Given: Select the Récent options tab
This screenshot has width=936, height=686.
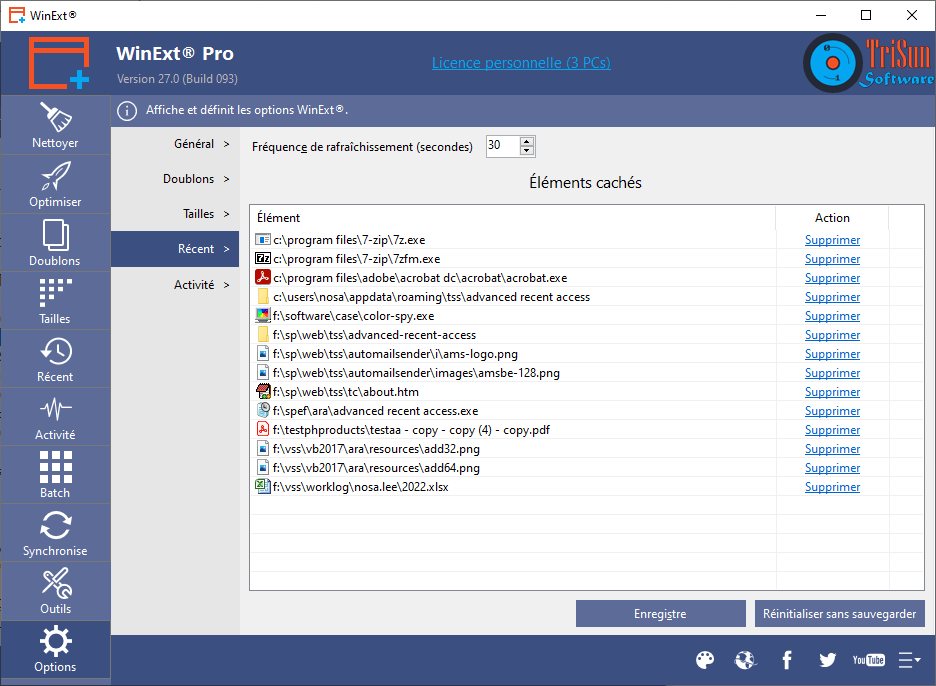Looking at the screenshot, I should 175,249.
